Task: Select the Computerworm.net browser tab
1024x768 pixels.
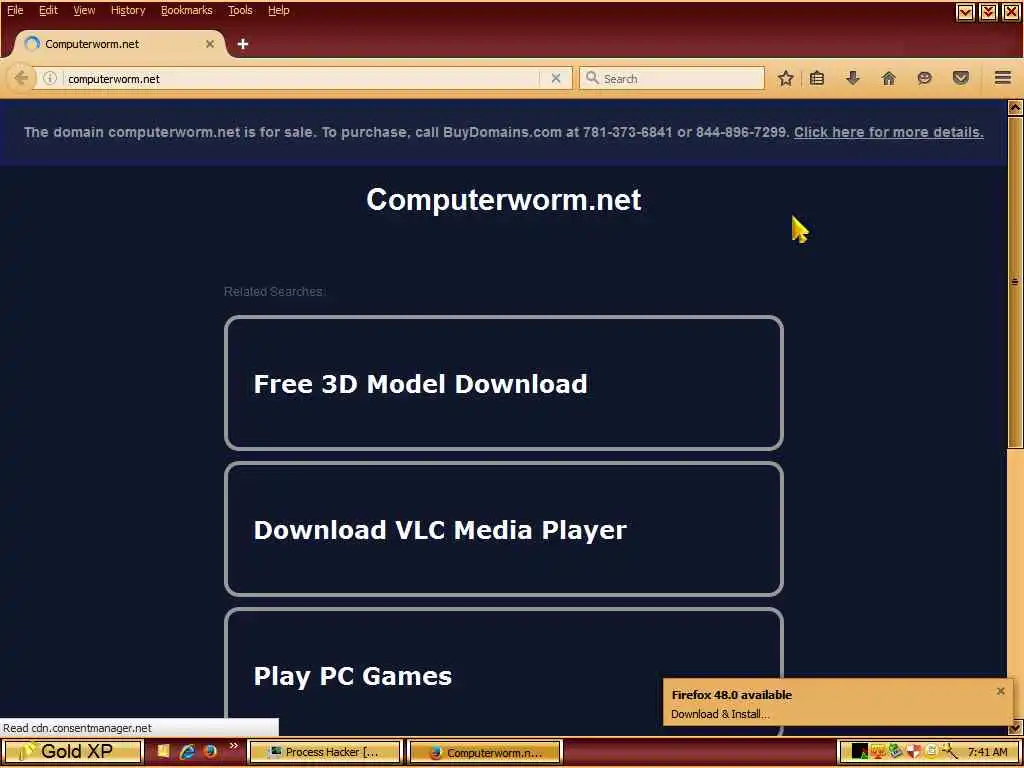Action: [120, 44]
